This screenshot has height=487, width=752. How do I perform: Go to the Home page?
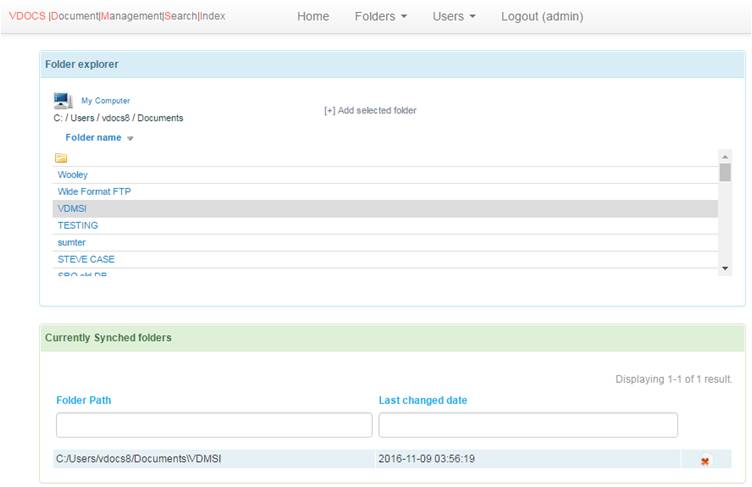pos(313,16)
